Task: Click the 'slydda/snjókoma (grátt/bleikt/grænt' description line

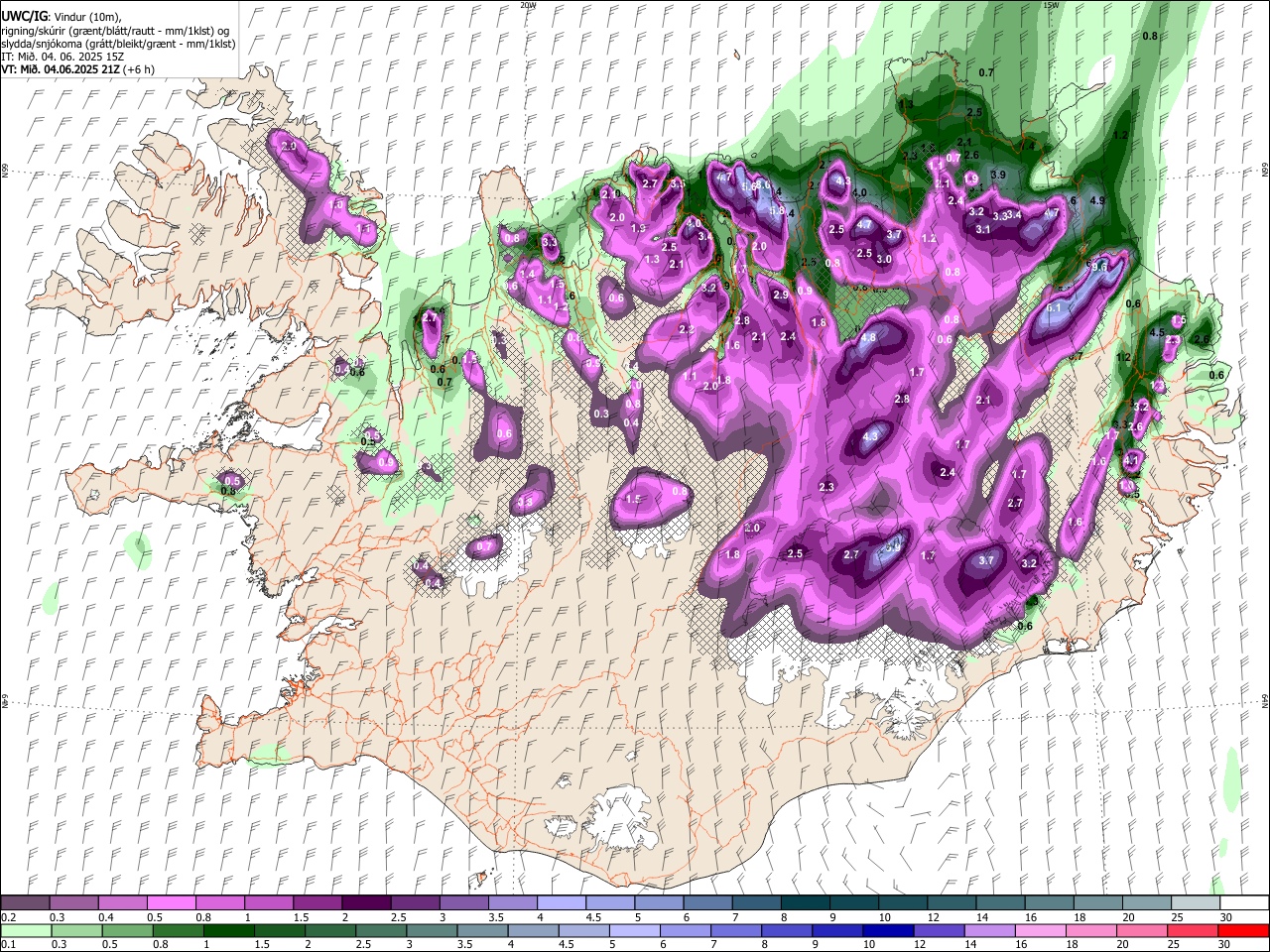Action: tap(118, 44)
